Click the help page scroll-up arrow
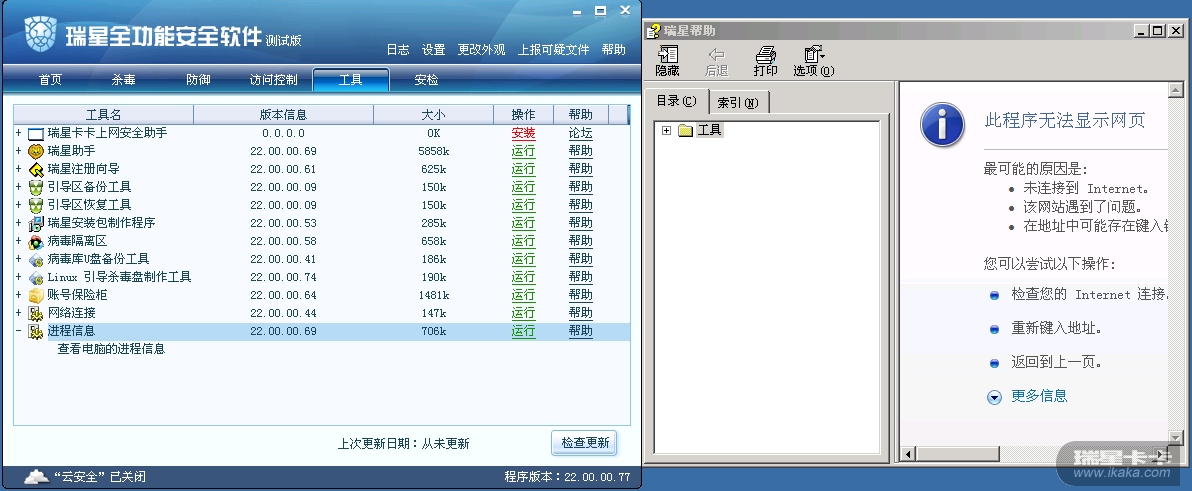The height and width of the screenshot is (491, 1192). pyautogui.click(x=1175, y=90)
